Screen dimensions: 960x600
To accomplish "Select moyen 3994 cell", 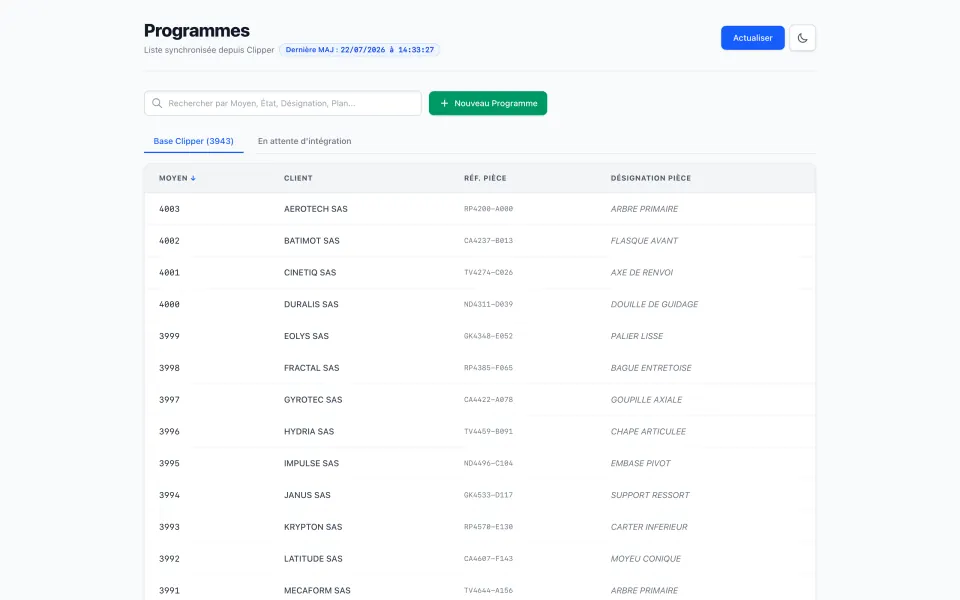I will 170,495.
